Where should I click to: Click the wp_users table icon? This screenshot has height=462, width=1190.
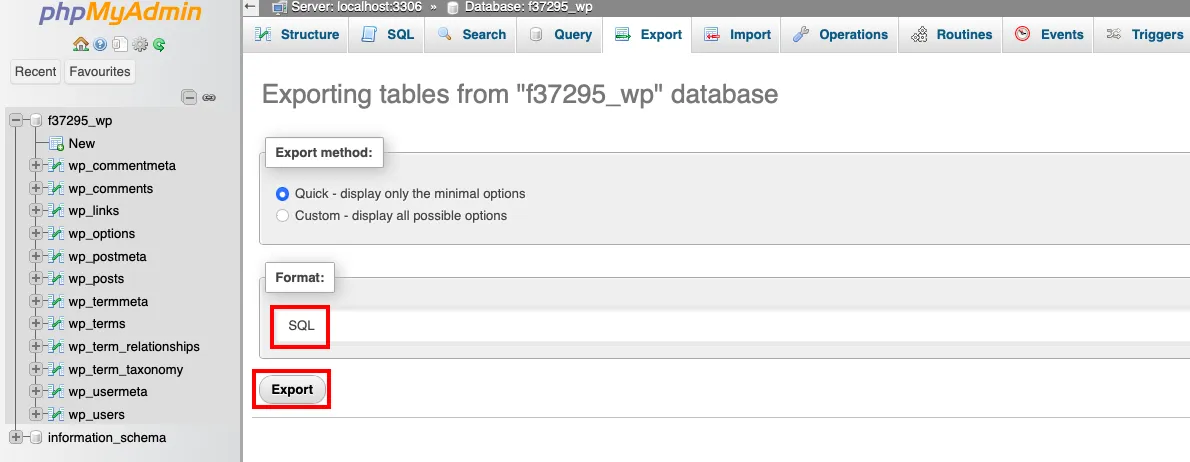coord(56,414)
